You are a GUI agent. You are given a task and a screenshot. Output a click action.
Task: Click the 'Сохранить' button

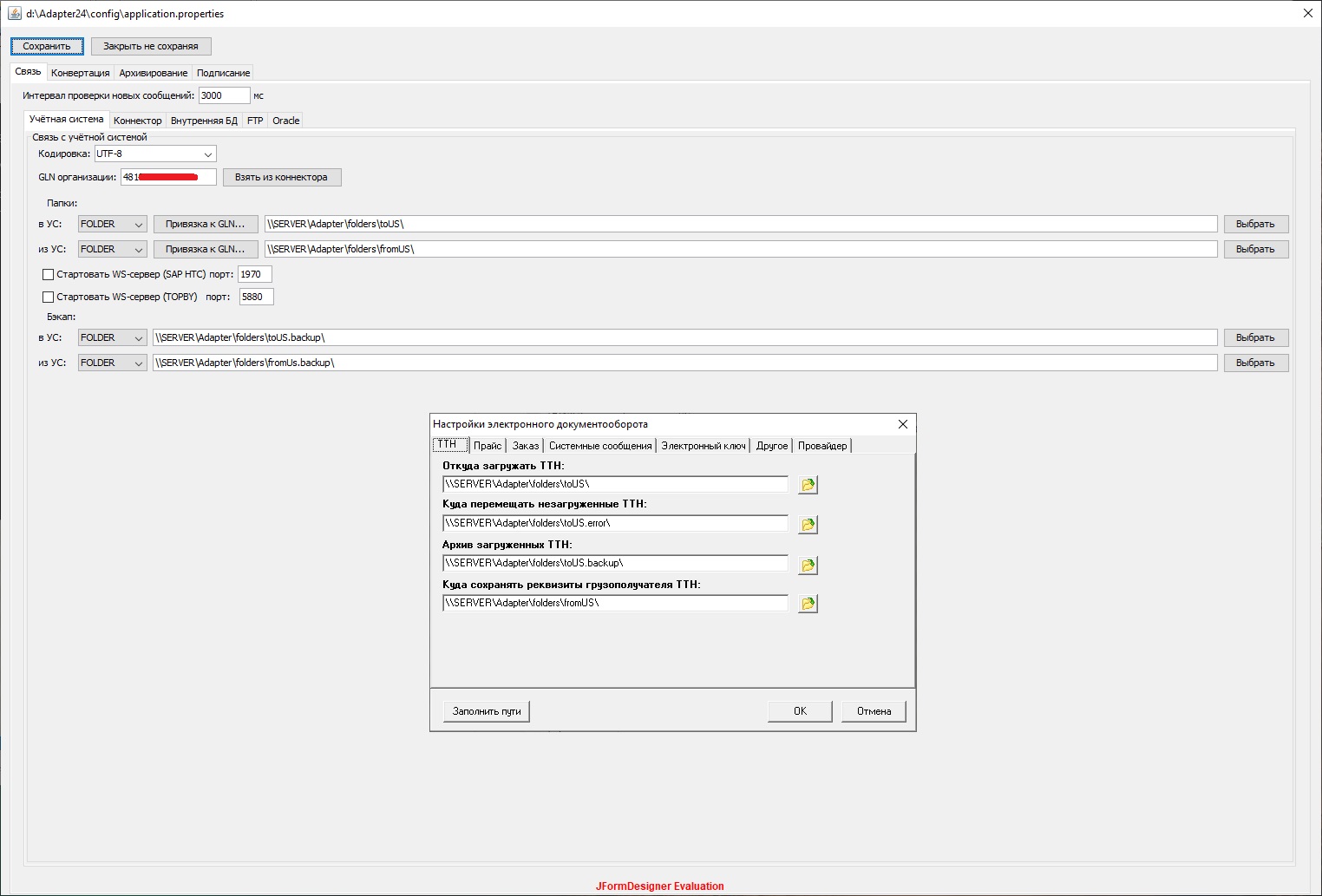(x=47, y=47)
